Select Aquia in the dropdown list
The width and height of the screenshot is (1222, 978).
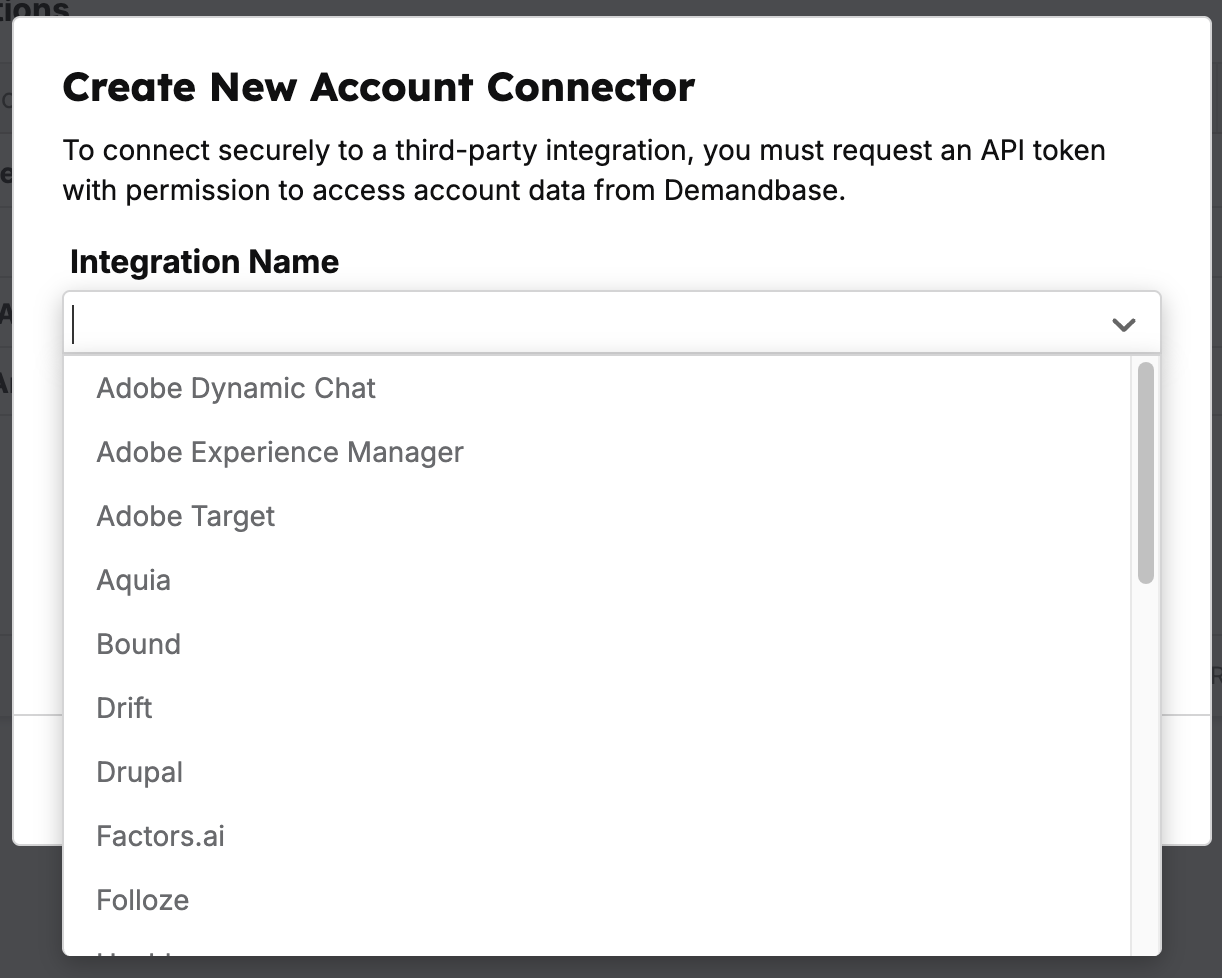(x=598, y=580)
